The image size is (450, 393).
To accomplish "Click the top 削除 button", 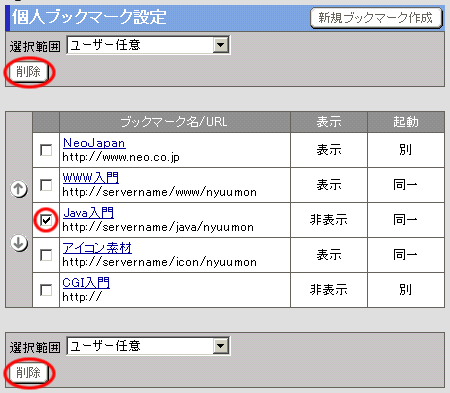I will coord(29,72).
